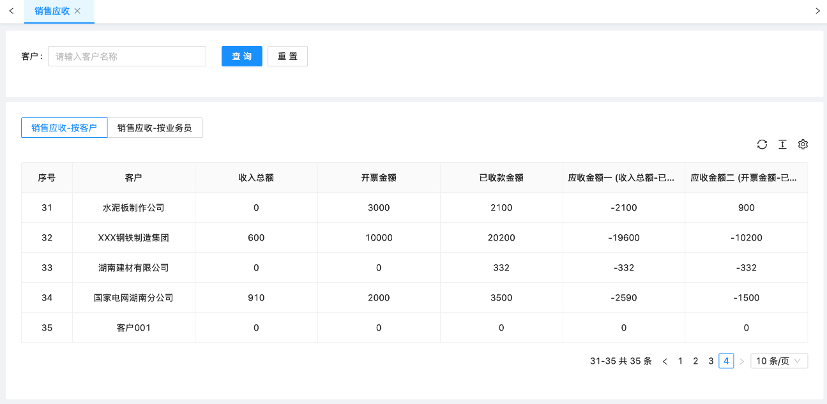The image size is (827, 404).
Task: Click the 重置 button
Action: tap(287, 56)
